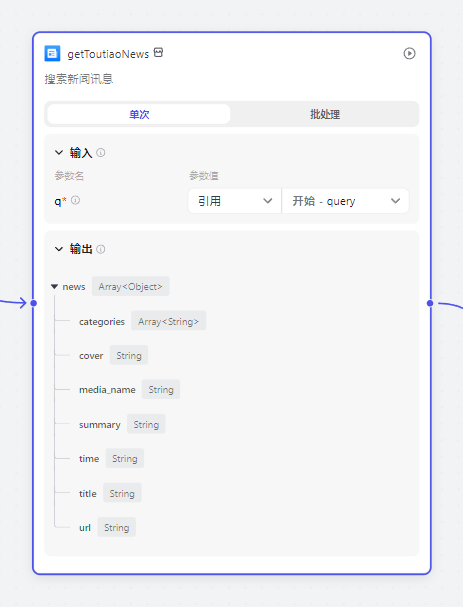
Task: Collapse the 输入 section chevron
Action: (x=59, y=153)
